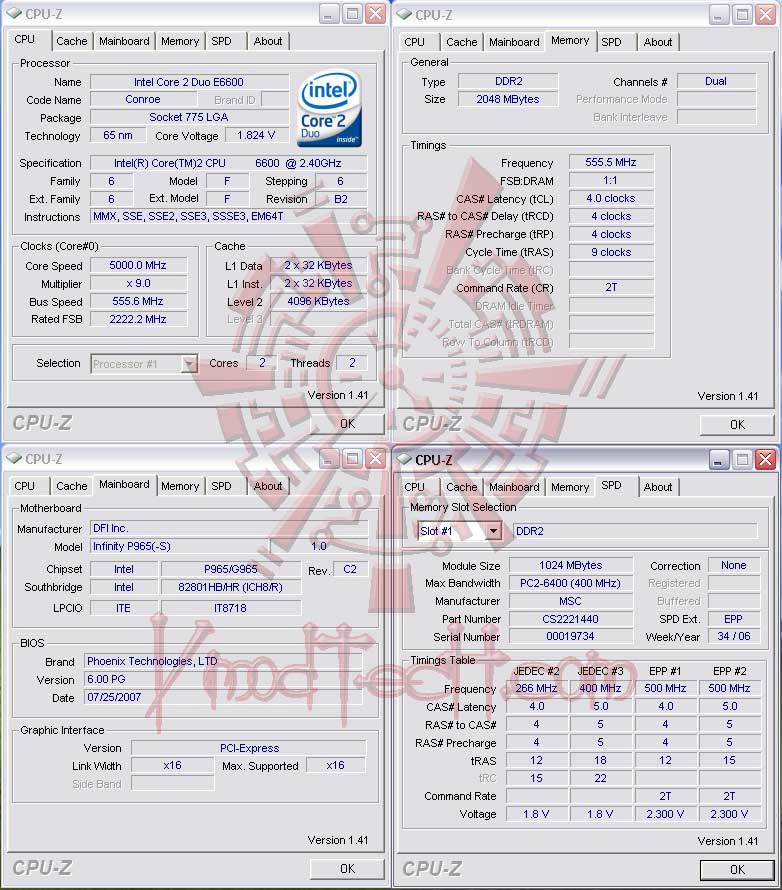This screenshot has height=890, width=782.
Task: Click the CPU-Z title icon in the Mainboard window
Action: [x=15, y=458]
